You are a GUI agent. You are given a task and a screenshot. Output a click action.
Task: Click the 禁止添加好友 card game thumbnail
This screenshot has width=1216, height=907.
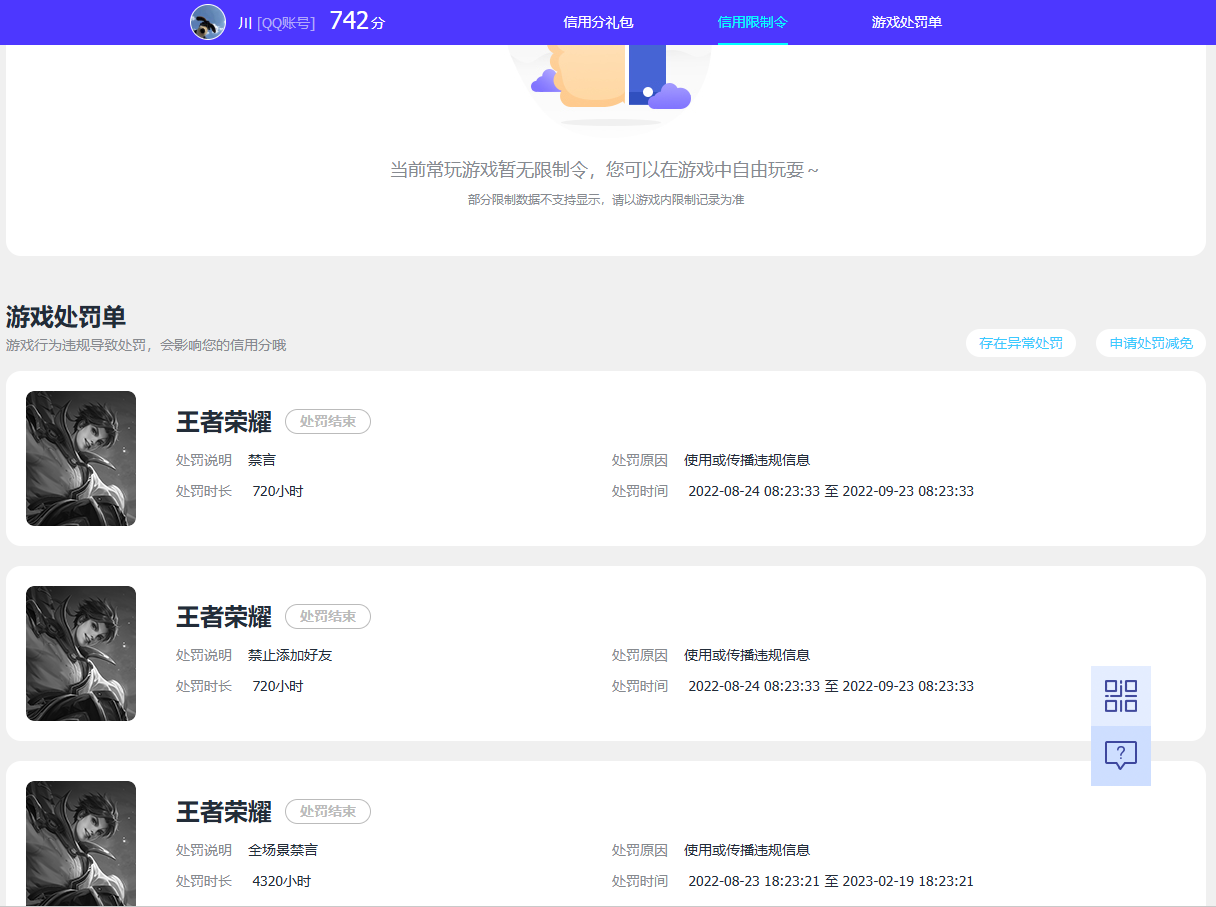point(81,653)
